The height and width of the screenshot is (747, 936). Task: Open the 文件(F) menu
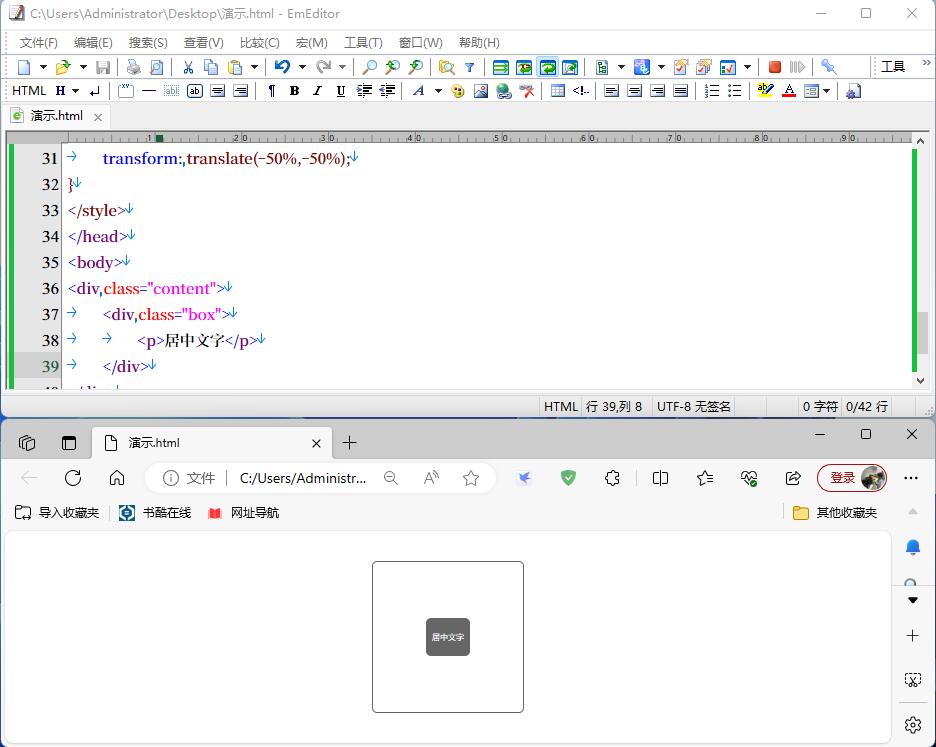[39, 42]
